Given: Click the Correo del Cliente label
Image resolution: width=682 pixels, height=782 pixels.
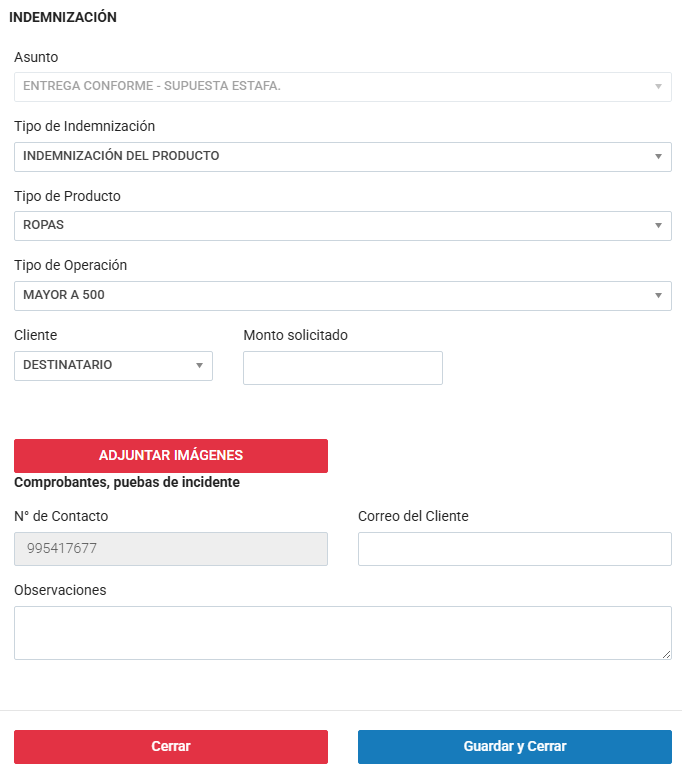Looking at the screenshot, I should (413, 516).
